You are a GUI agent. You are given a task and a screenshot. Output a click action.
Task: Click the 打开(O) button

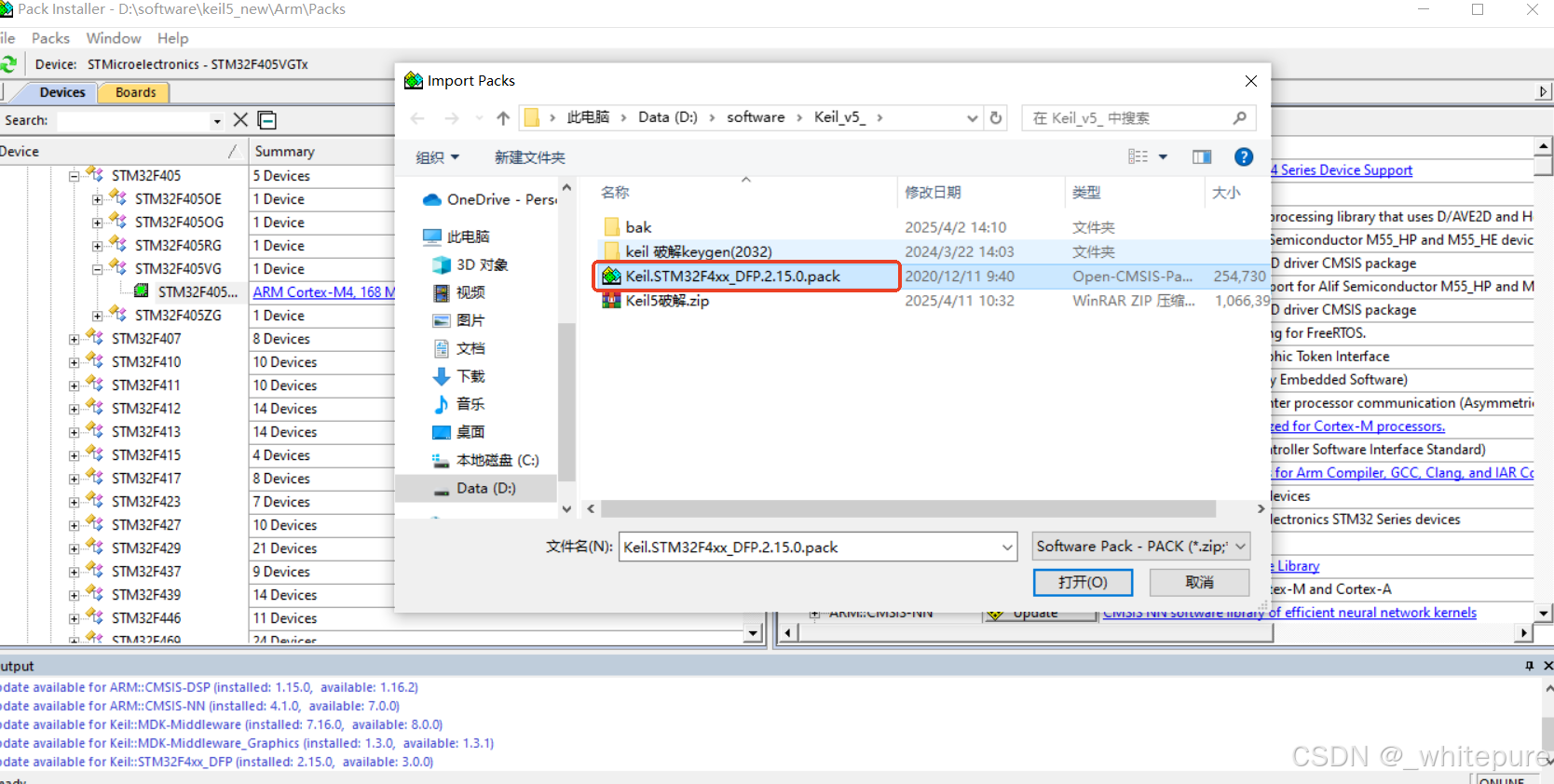tap(1083, 582)
